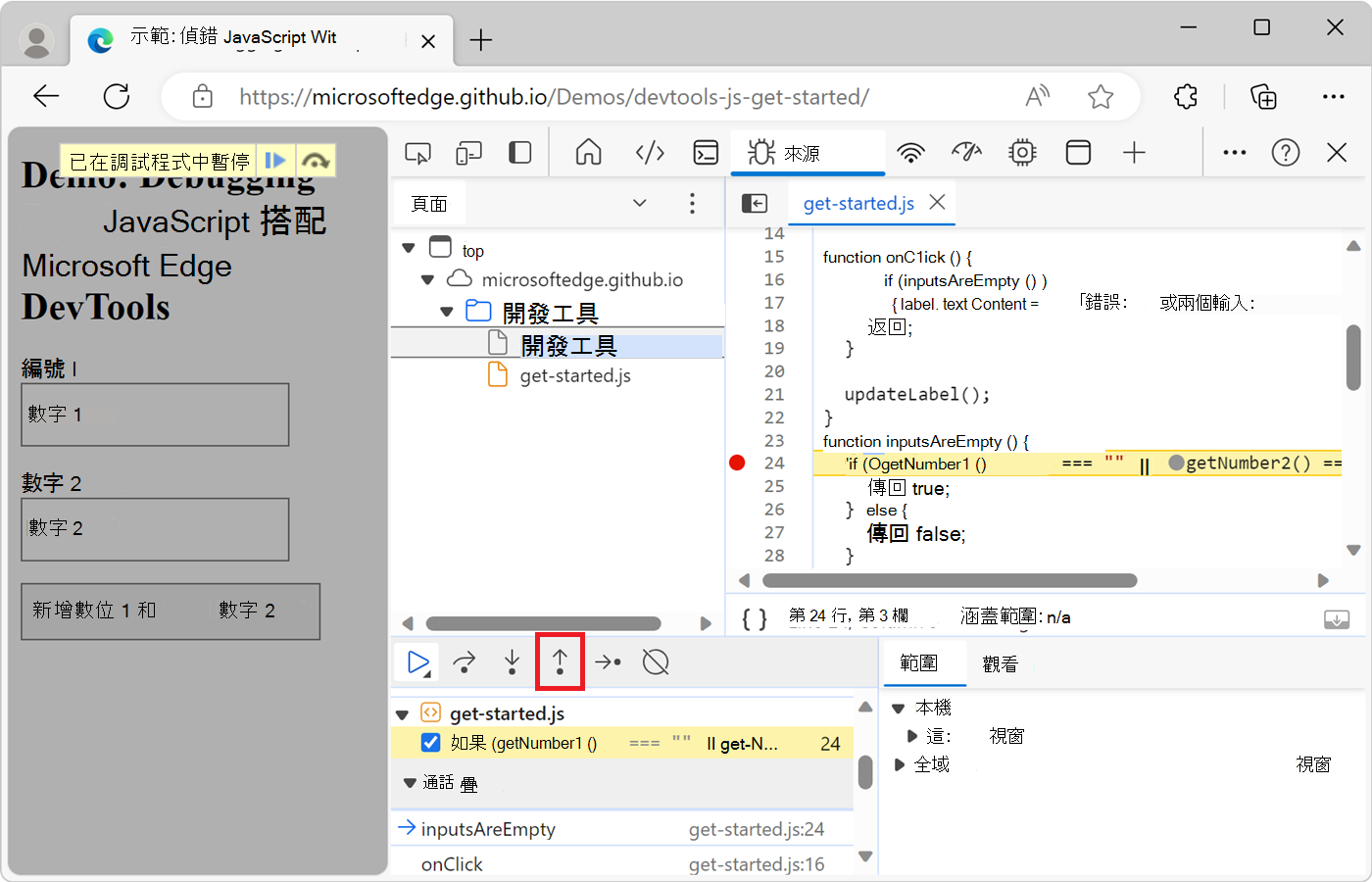Collapse the get-started.js breakpoints group
The height and width of the screenshot is (882, 1372).
tap(402, 713)
